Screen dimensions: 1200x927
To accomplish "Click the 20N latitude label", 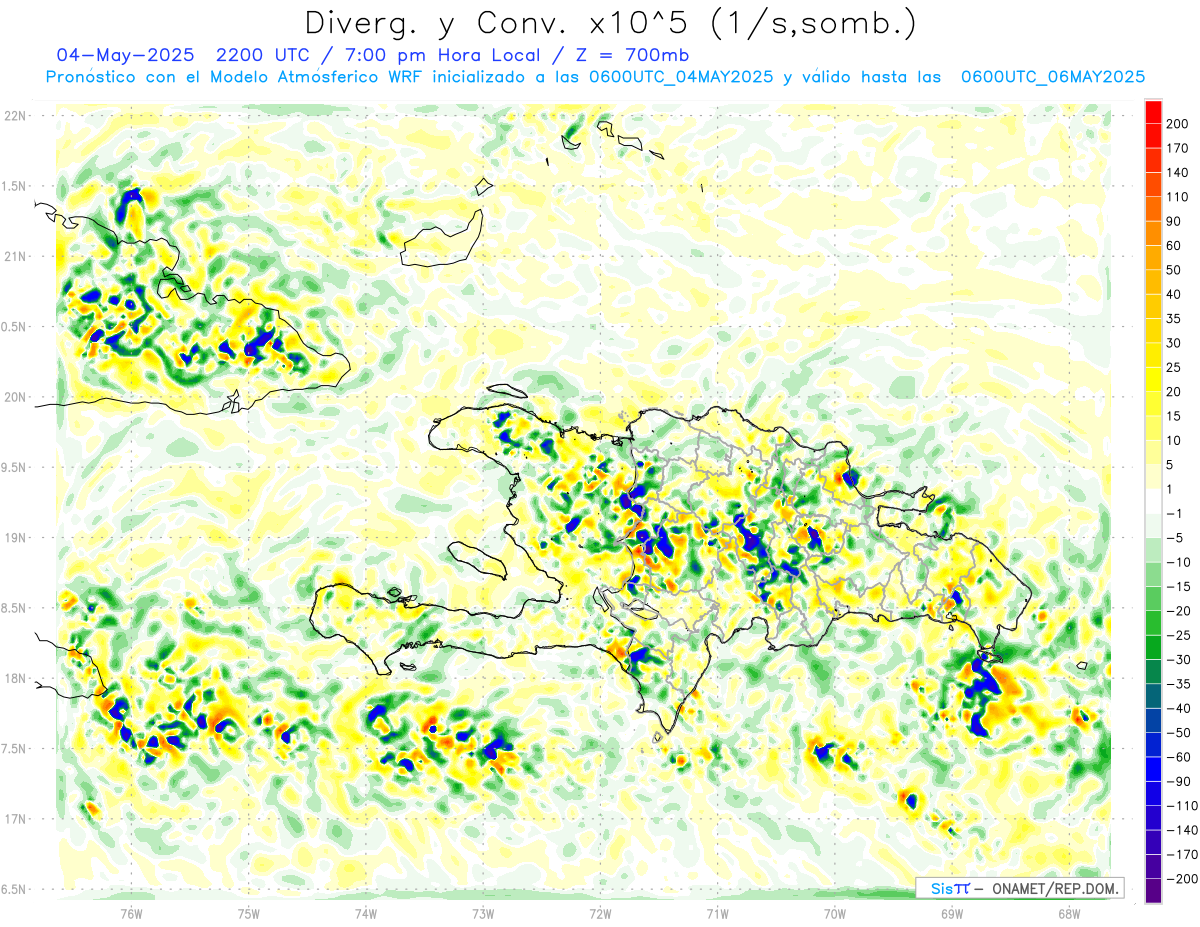I will click(14, 397).
